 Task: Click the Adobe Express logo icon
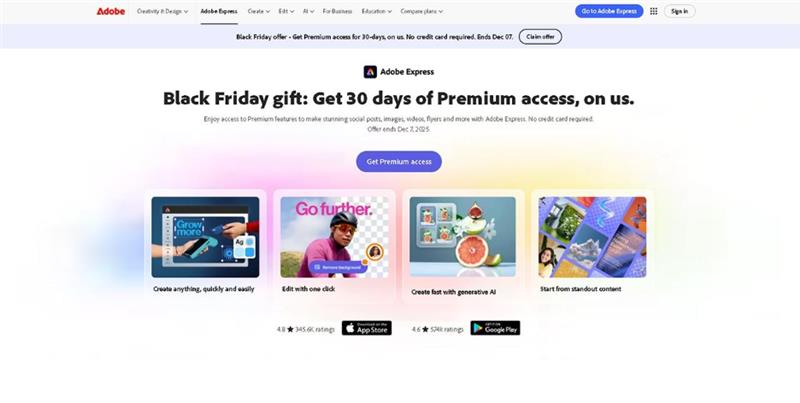(370, 72)
